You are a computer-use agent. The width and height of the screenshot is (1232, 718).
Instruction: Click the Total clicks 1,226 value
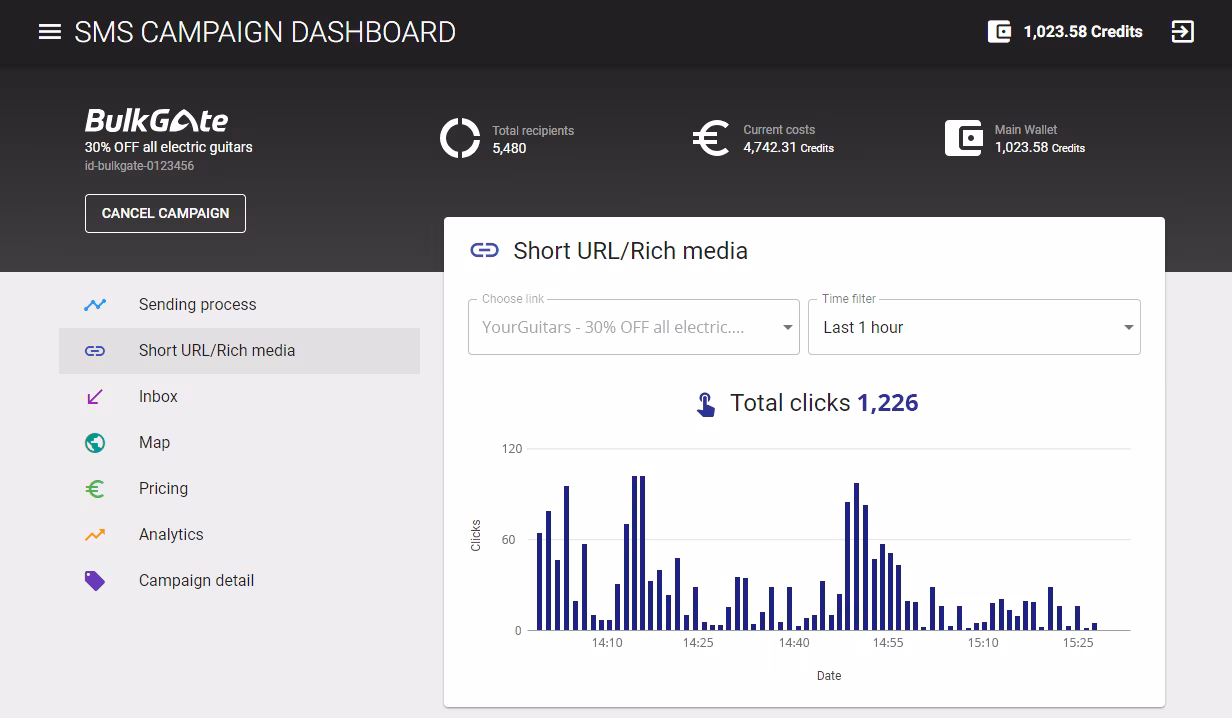tap(888, 403)
